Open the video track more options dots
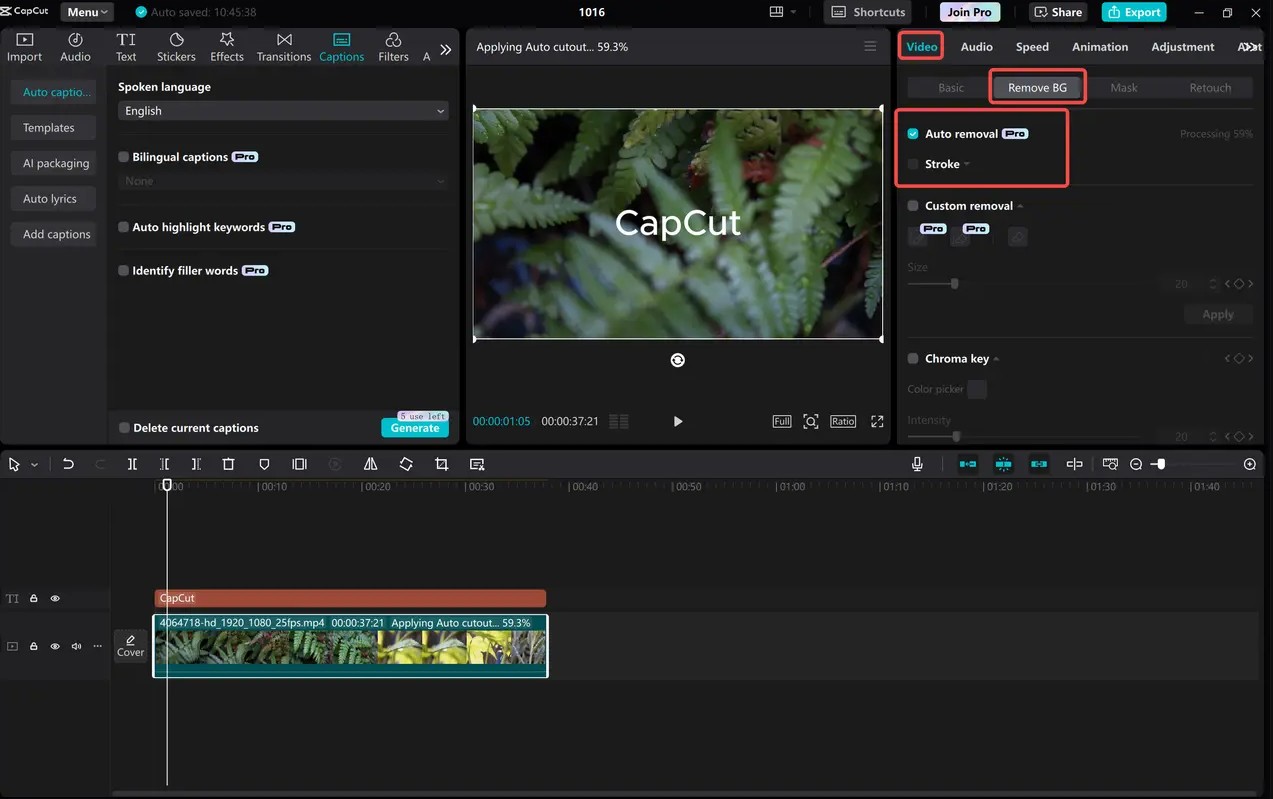 click(97, 646)
